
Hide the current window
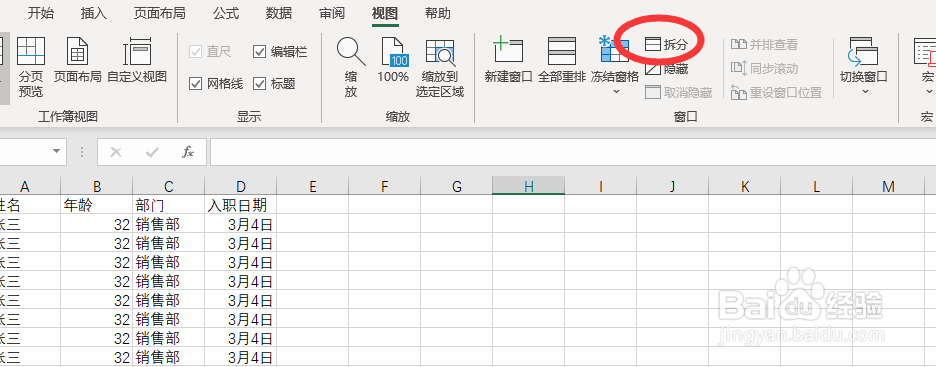667,69
